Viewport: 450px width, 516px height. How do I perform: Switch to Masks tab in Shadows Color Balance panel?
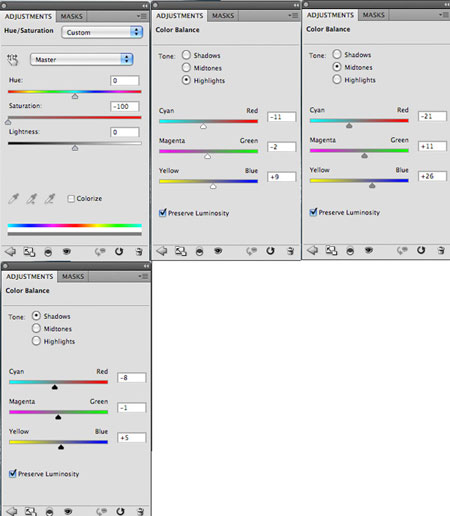click(73, 277)
